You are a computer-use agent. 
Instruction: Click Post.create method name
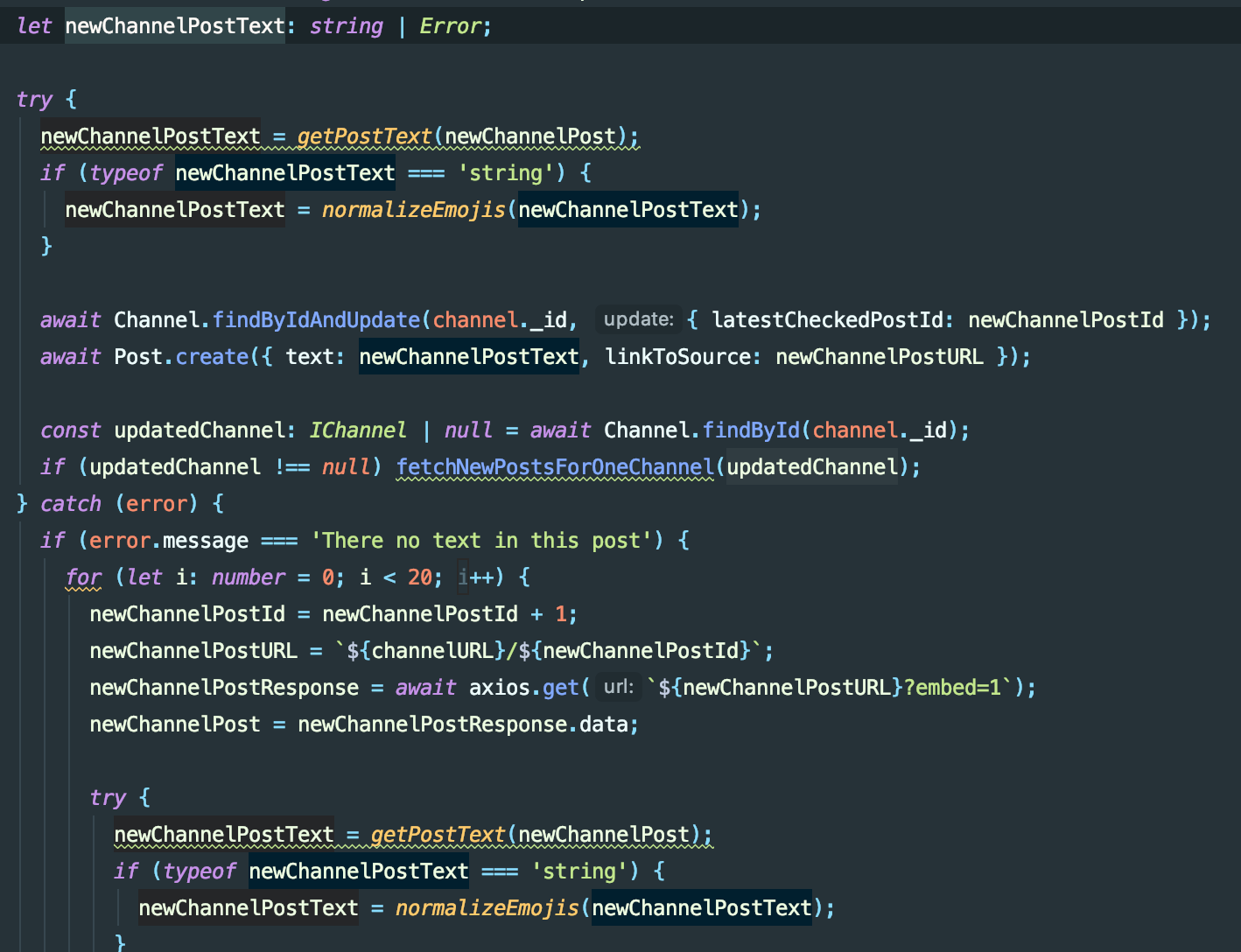[x=212, y=356]
